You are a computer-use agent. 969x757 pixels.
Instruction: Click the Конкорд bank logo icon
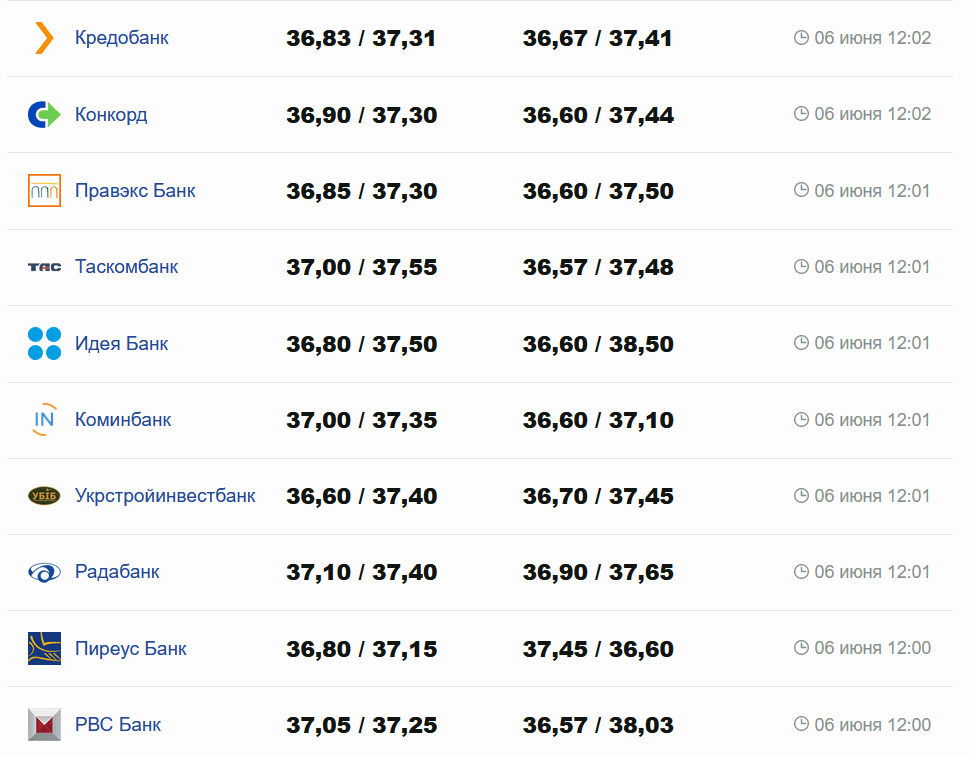click(x=44, y=115)
